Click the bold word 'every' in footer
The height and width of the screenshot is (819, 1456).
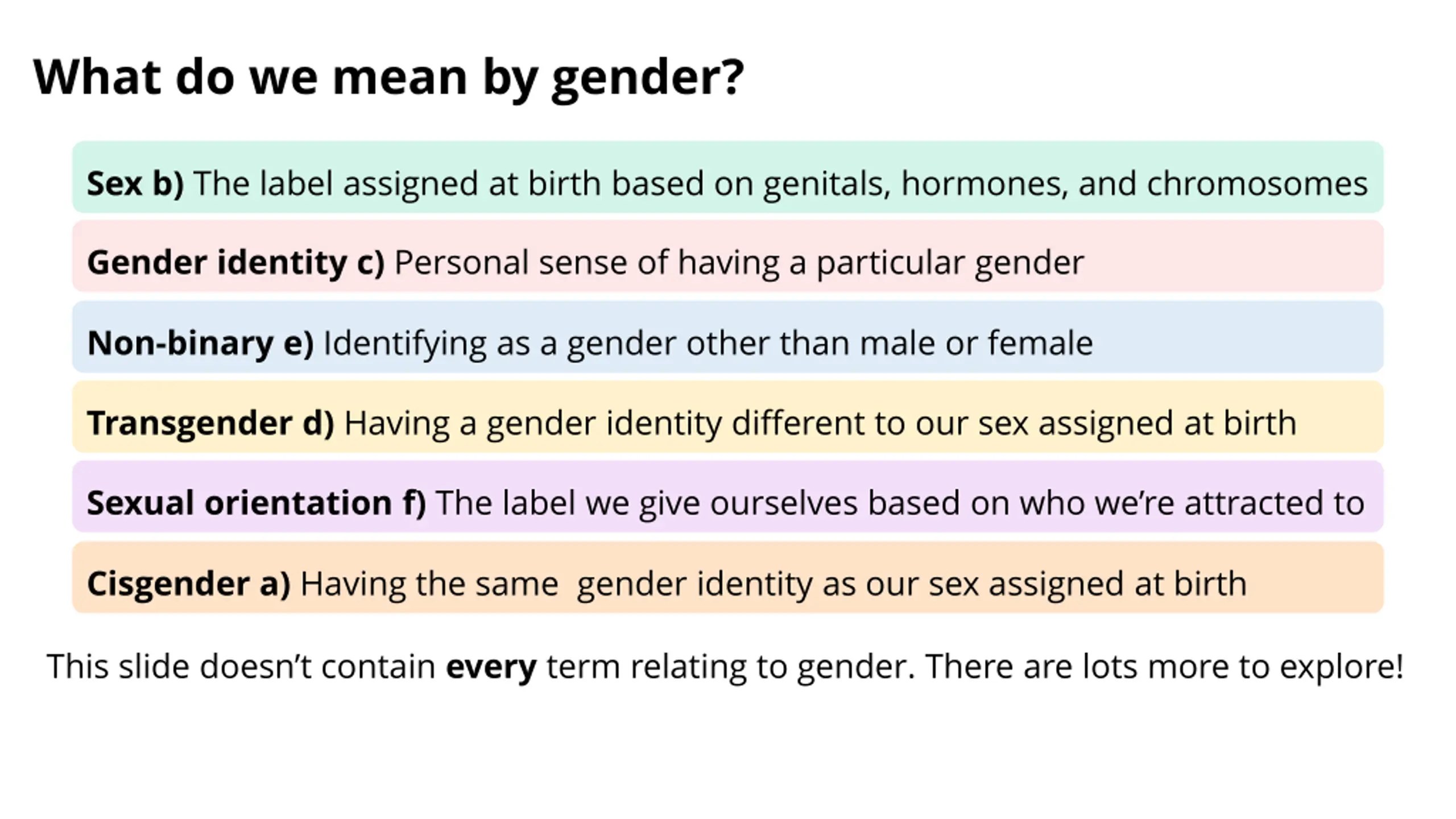pos(491,667)
